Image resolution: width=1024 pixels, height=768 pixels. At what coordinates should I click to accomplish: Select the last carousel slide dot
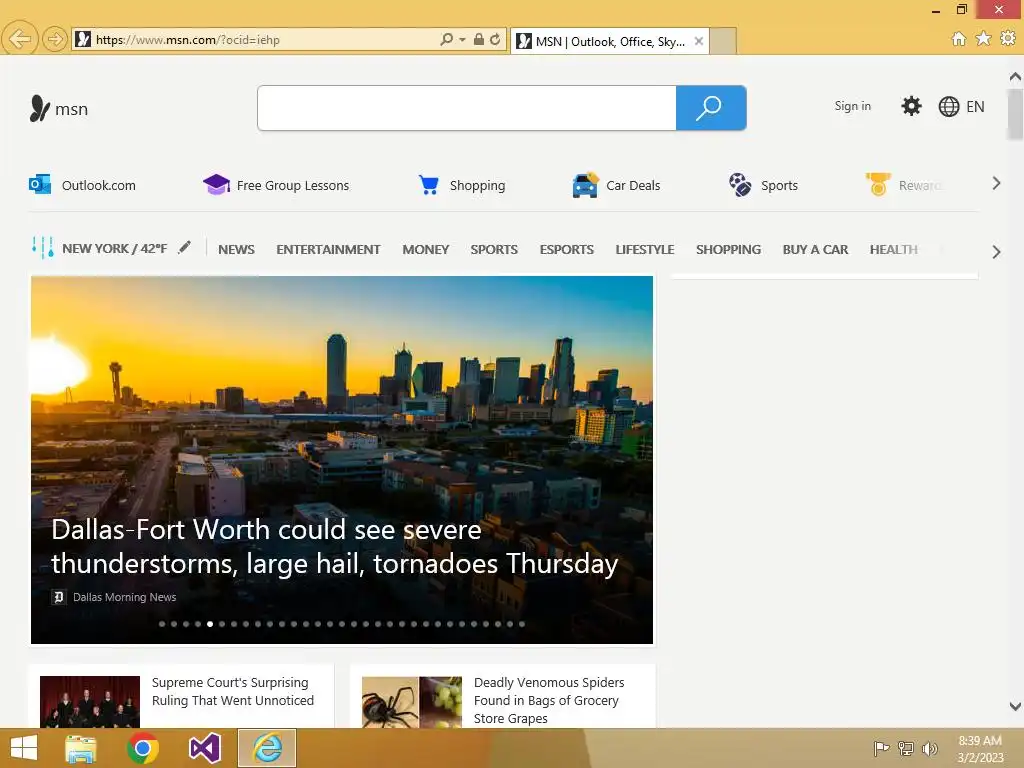tap(522, 624)
